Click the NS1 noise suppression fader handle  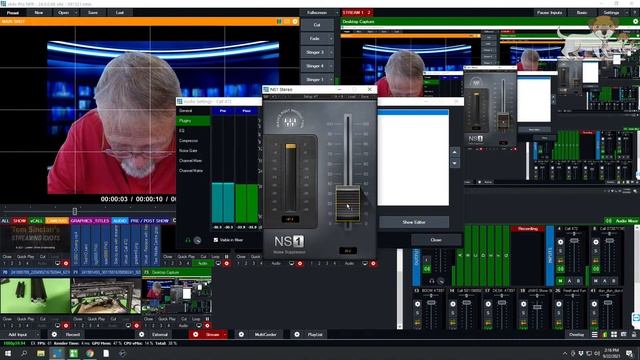[348, 204]
